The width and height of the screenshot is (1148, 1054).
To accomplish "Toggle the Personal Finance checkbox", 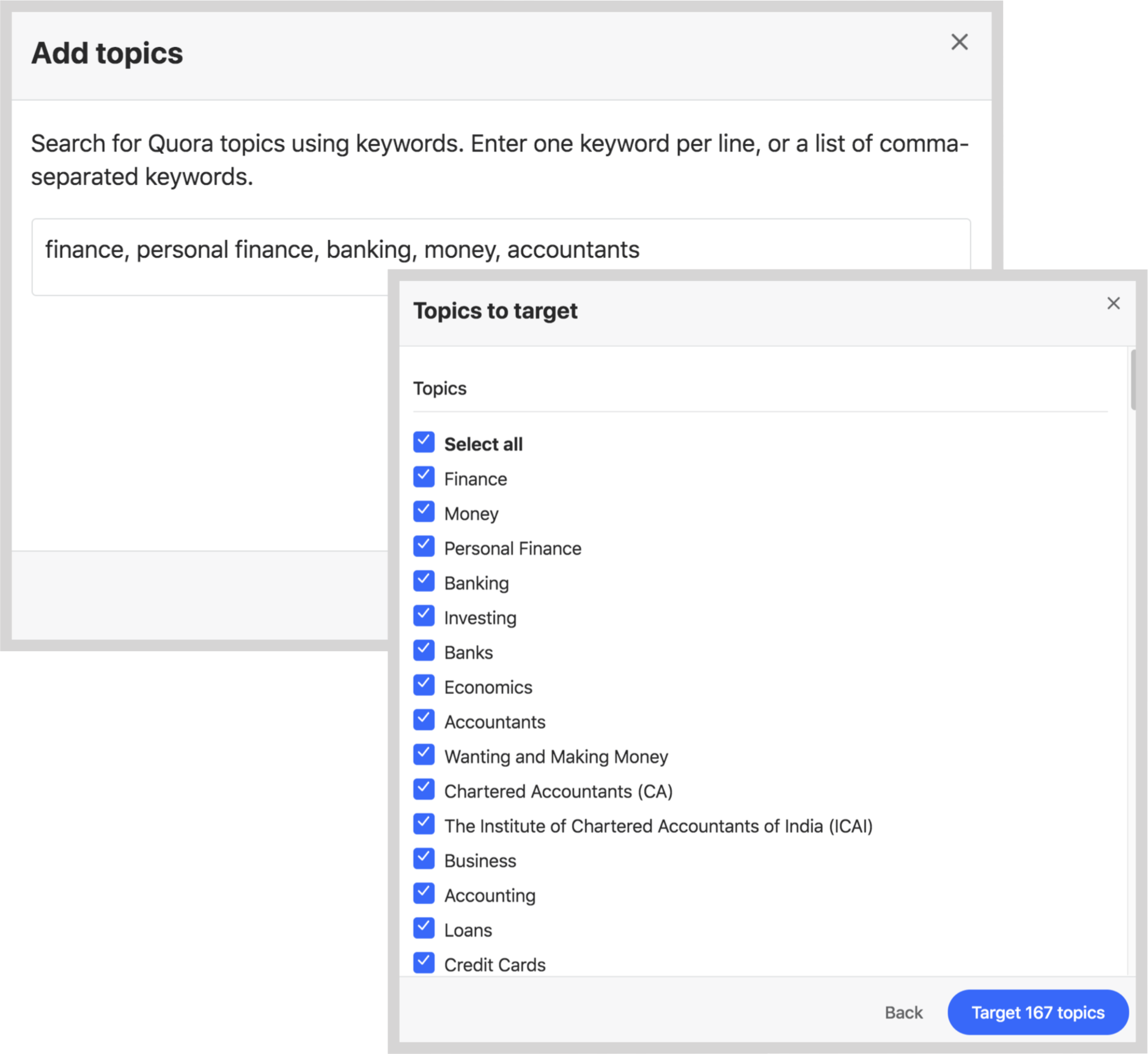I will (x=424, y=547).
